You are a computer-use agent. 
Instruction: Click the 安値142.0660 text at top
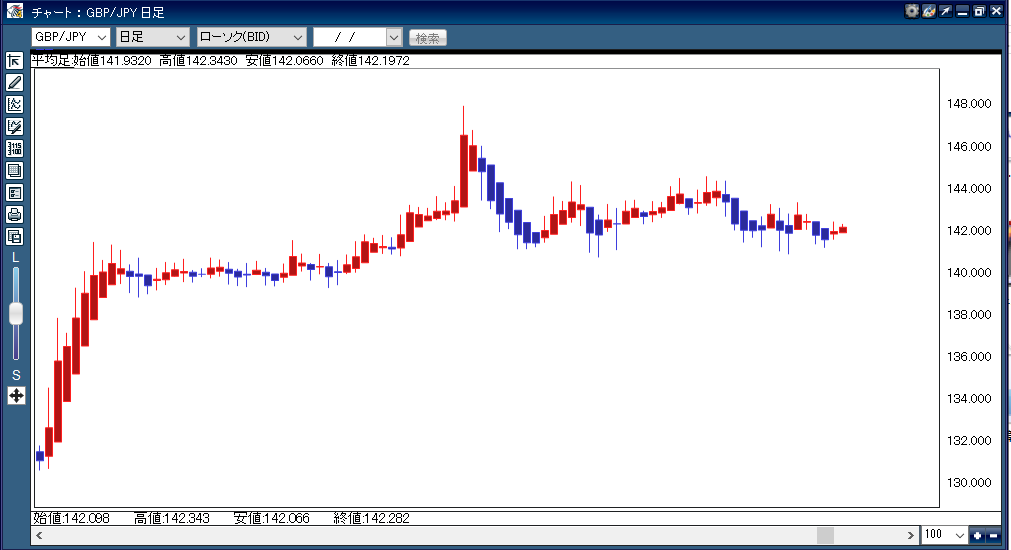point(284,61)
